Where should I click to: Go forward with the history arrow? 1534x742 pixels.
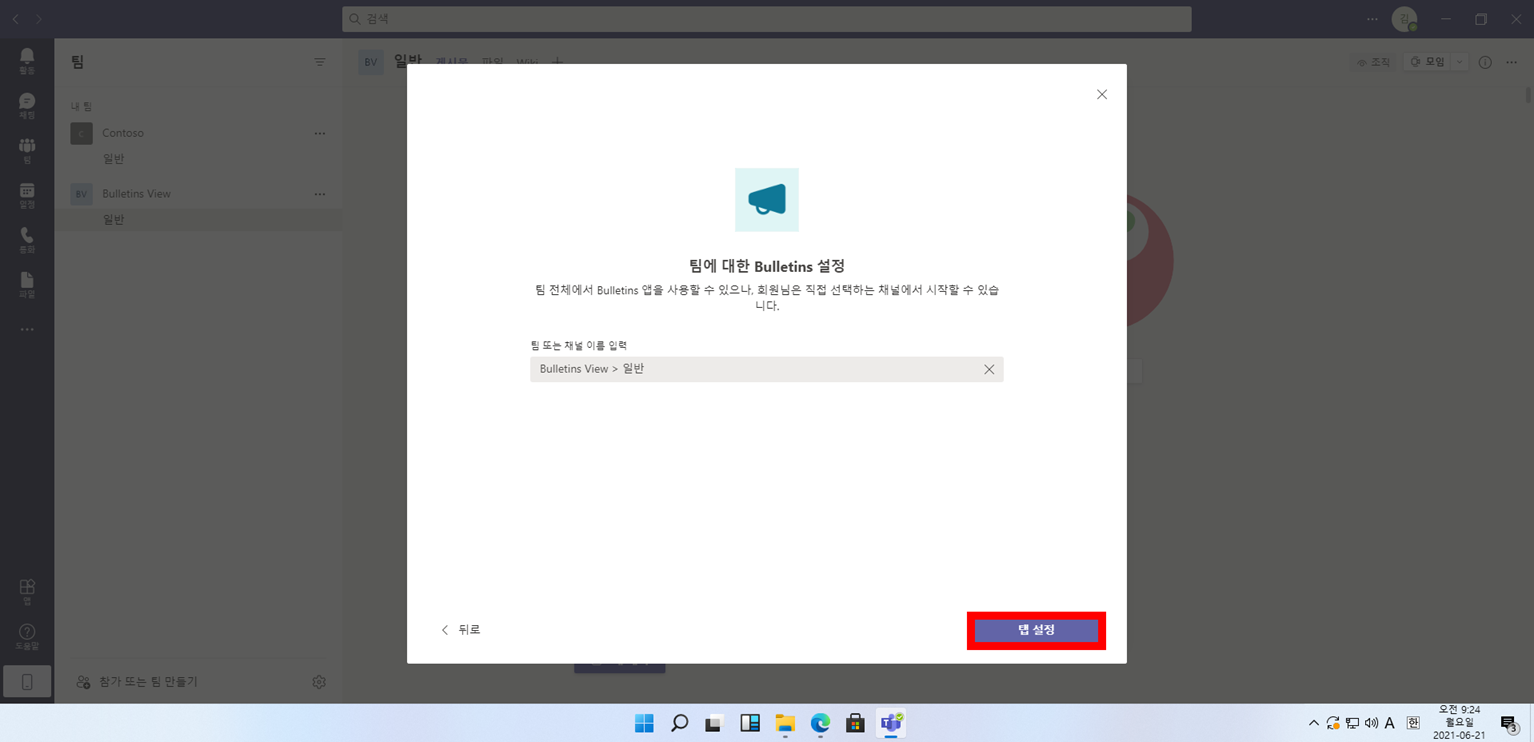tap(39, 19)
